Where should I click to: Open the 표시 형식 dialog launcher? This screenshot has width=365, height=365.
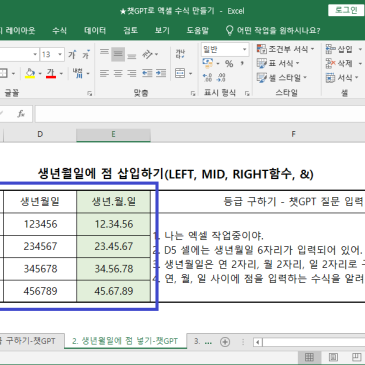click(247, 94)
